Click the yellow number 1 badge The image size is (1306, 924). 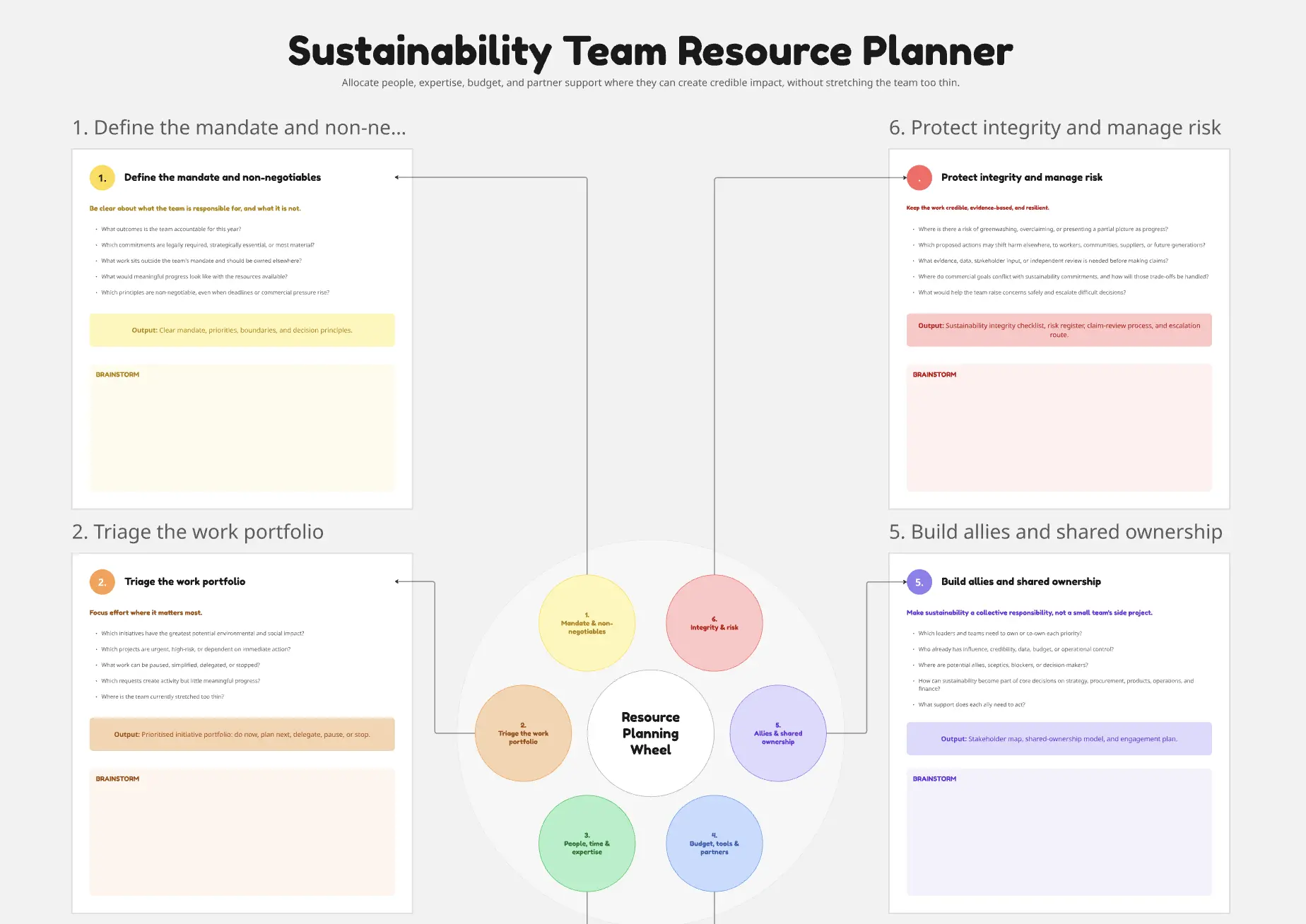pyautogui.click(x=102, y=178)
